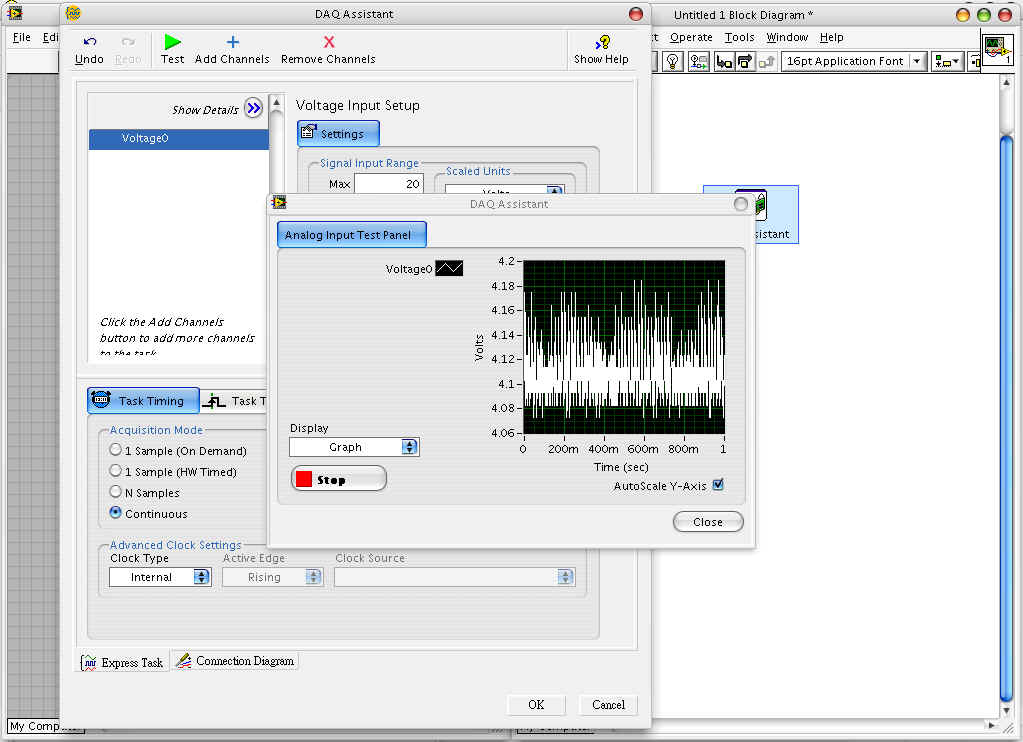The height and width of the screenshot is (742, 1023).
Task: Click the Step Over toolbar icon
Action: pos(744,61)
